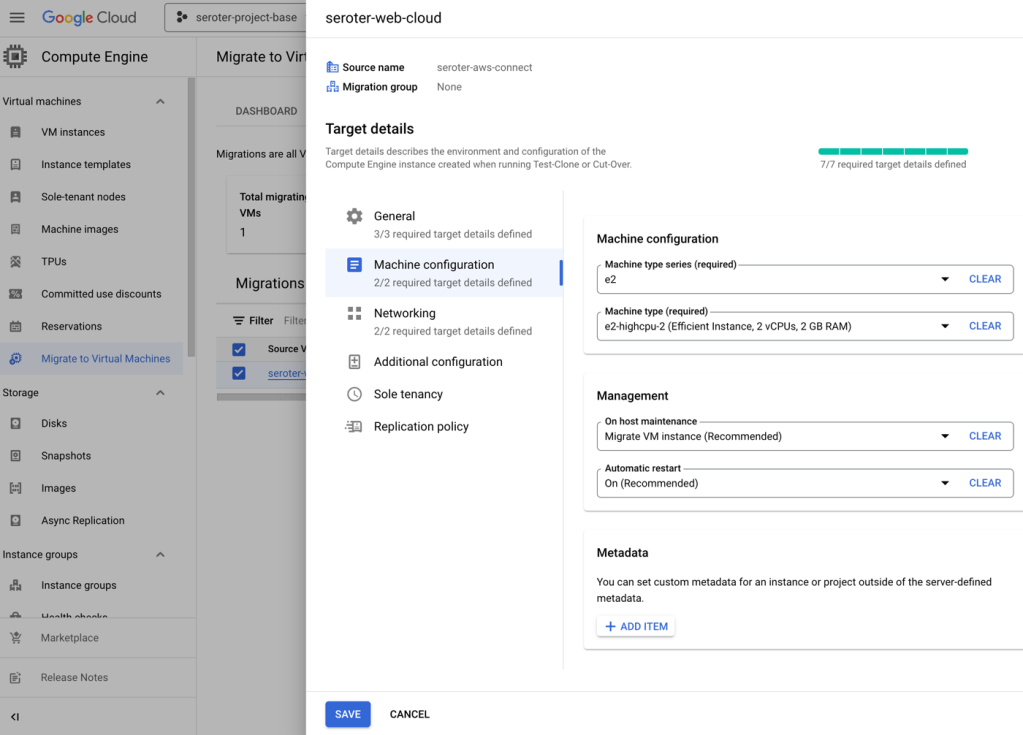Viewport: 1023px width, 735px height.
Task: Click the Instance templates icon
Action: click(x=15, y=164)
